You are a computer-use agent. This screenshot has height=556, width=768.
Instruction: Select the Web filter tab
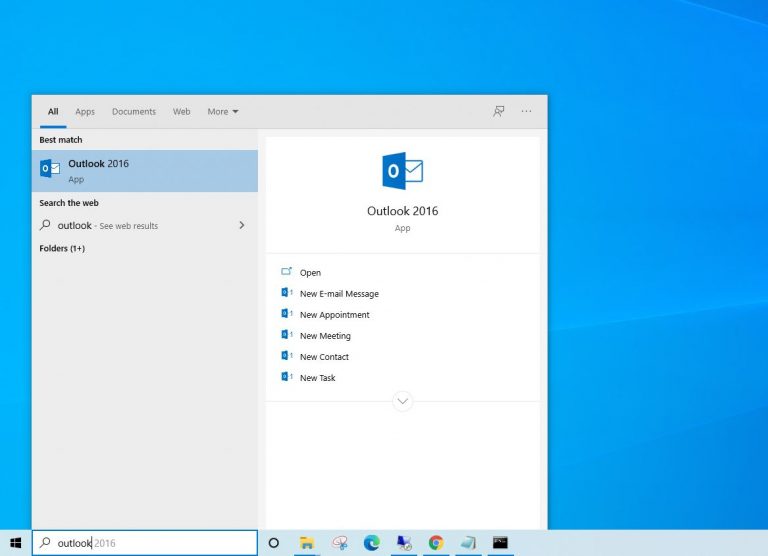click(x=181, y=112)
